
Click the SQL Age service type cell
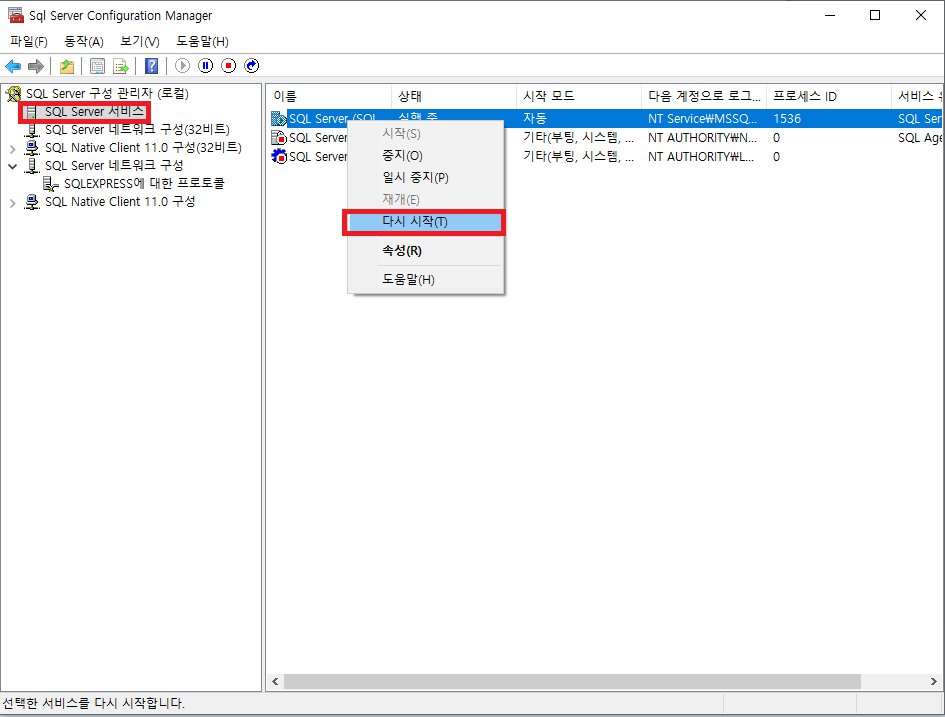coord(920,138)
